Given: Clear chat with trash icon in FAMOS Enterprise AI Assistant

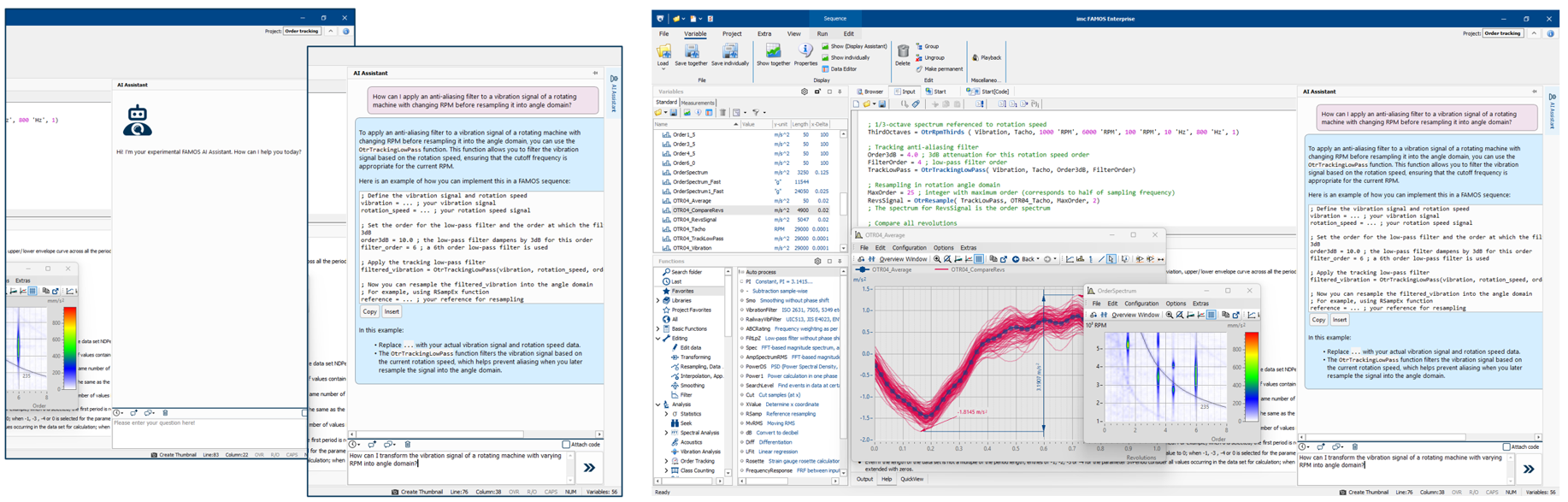Looking at the screenshot, I should coord(1355,446).
